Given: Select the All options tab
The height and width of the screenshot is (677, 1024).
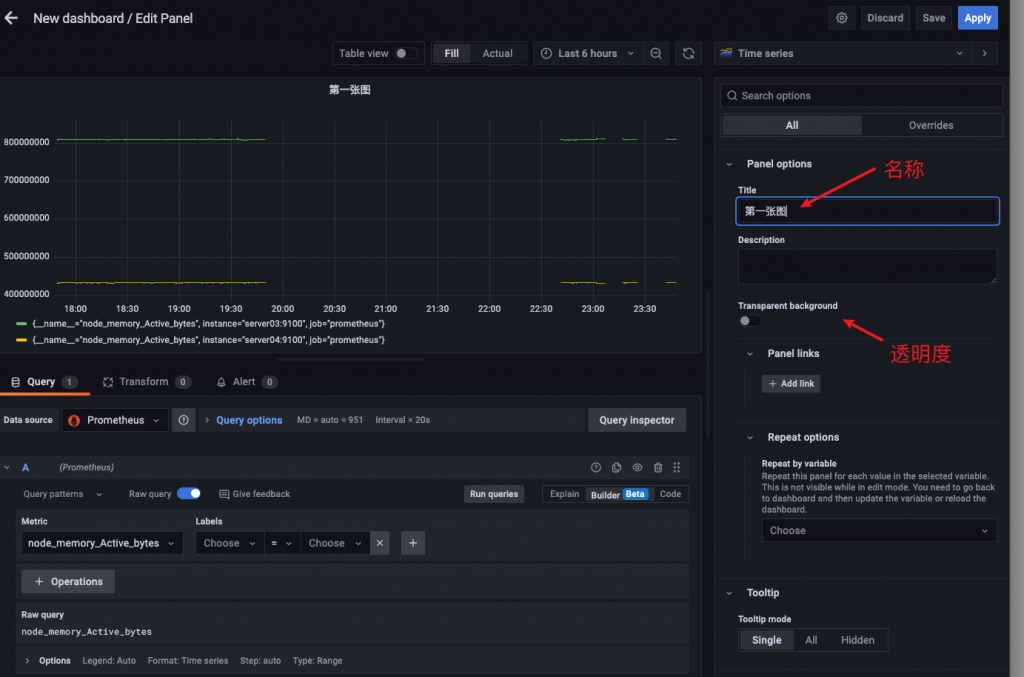Looking at the screenshot, I should 792,125.
